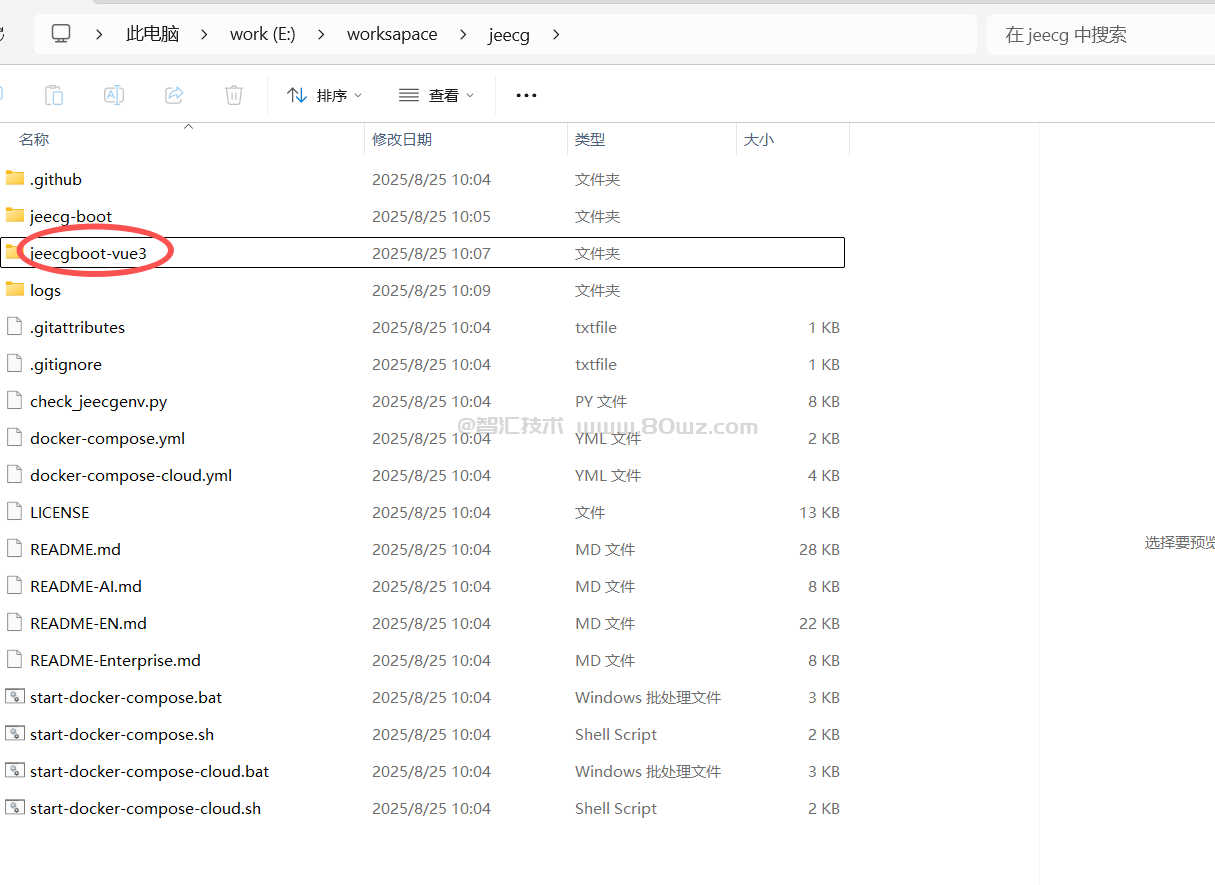Image resolution: width=1215 pixels, height=885 pixels.
Task: Navigate to worksapace breadcrumb
Action: point(392,34)
